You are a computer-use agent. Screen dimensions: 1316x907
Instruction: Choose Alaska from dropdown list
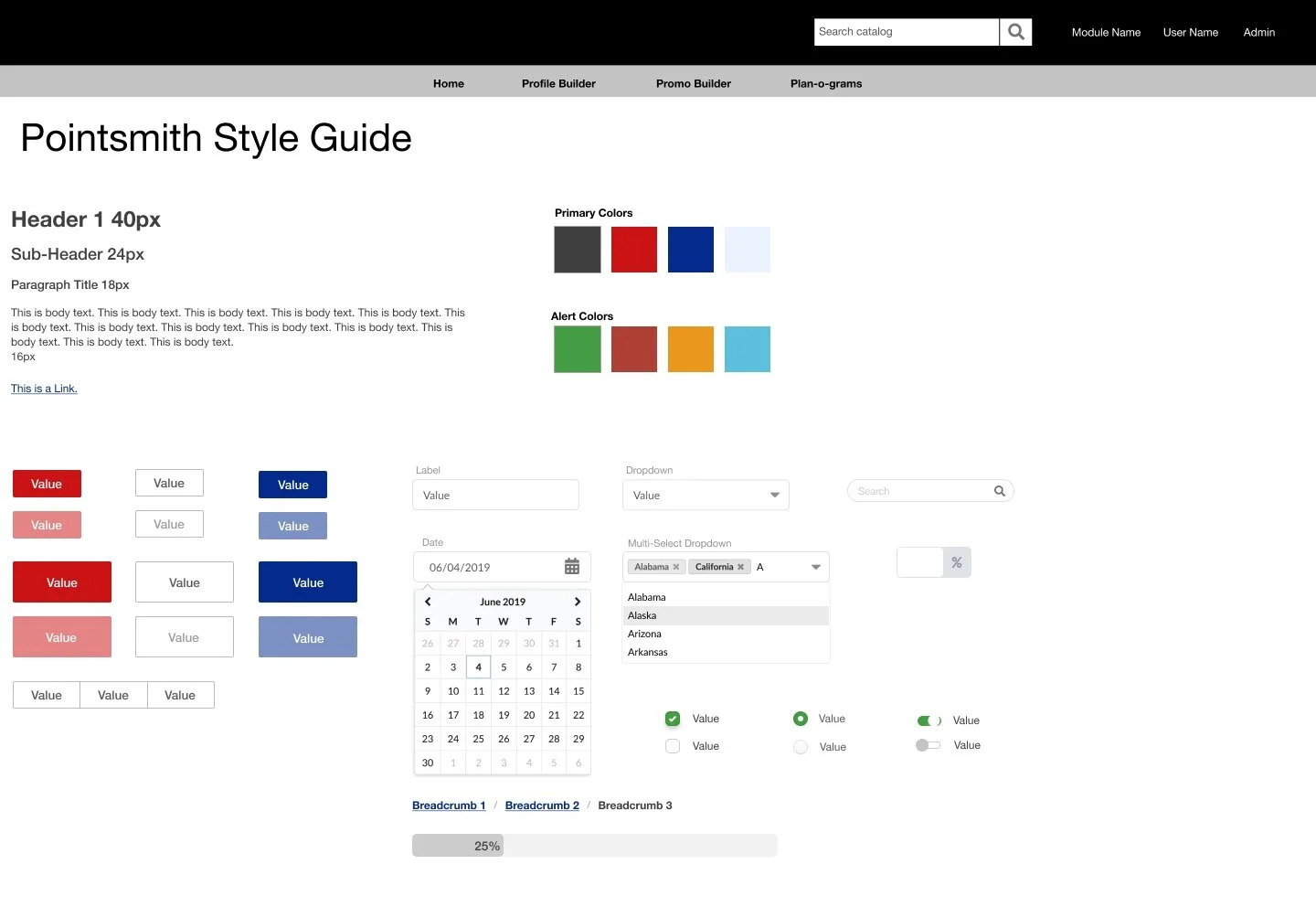click(726, 615)
